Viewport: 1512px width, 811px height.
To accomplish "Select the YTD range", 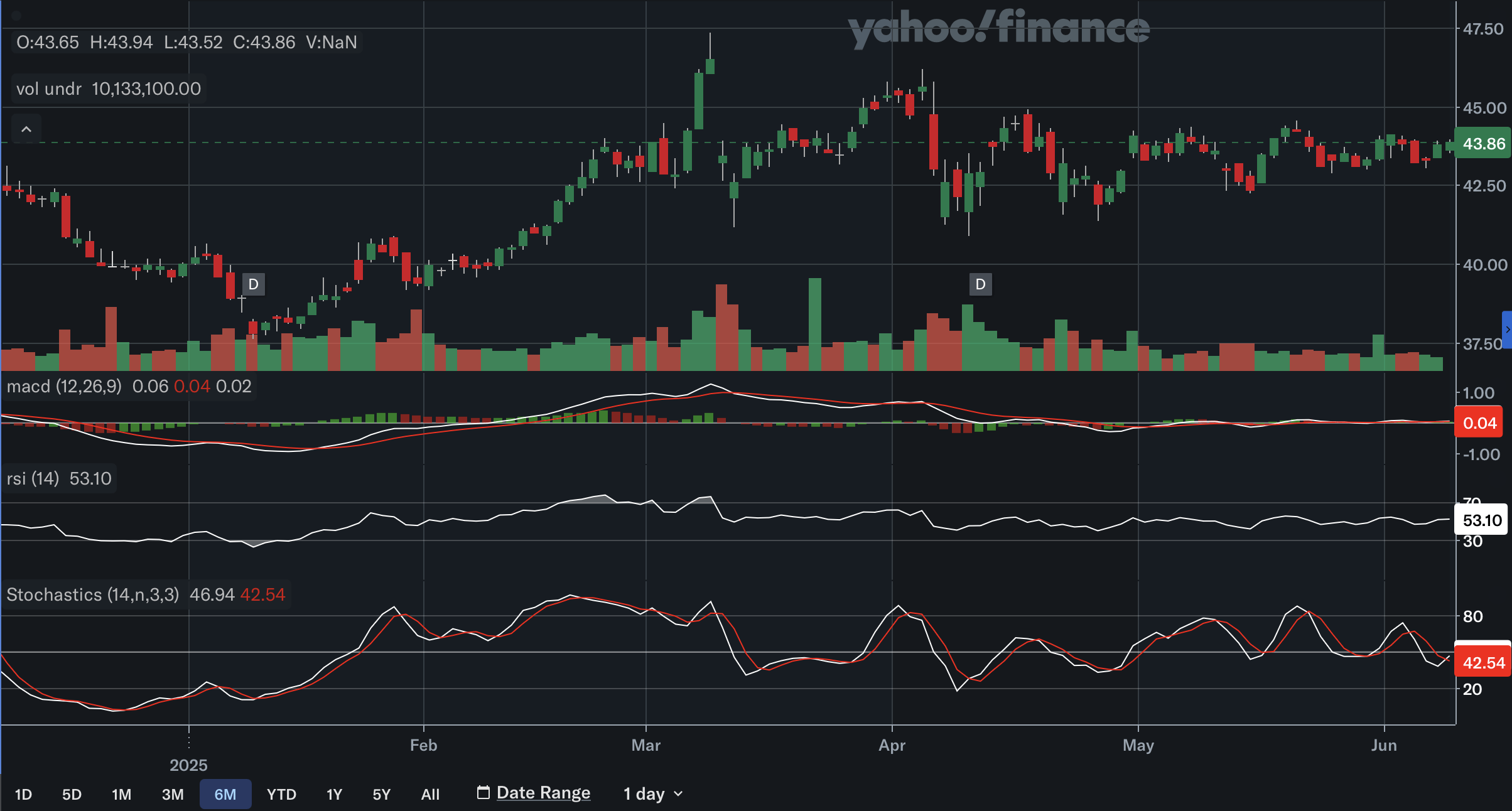I will tap(281, 793).
